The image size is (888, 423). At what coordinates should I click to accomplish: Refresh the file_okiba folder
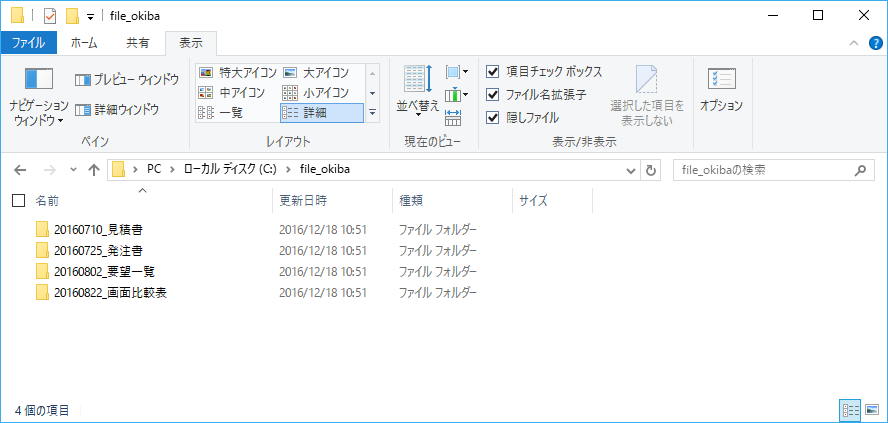pos(650,170)
